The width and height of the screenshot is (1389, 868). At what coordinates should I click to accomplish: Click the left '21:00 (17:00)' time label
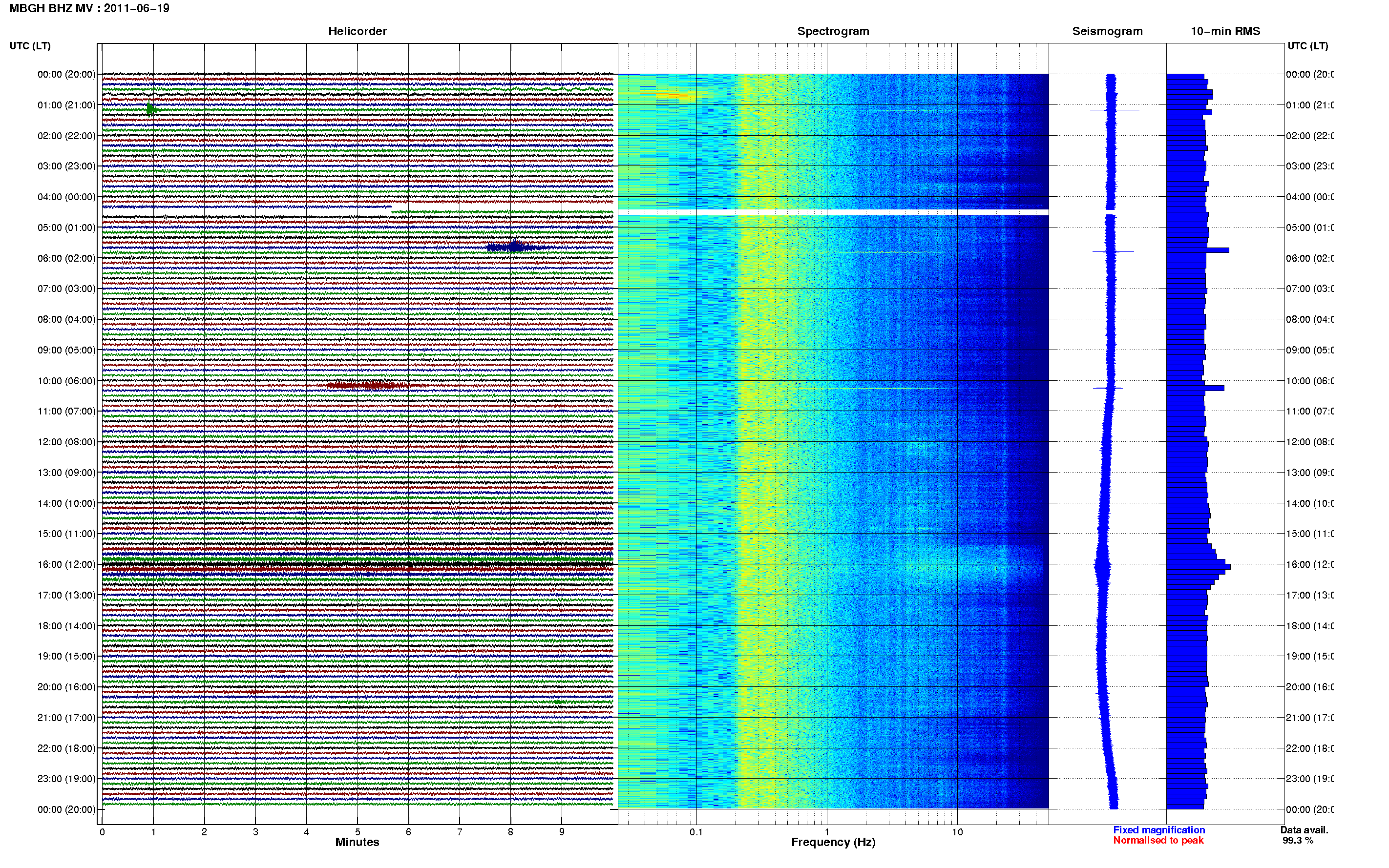click(x=66, y=718)
